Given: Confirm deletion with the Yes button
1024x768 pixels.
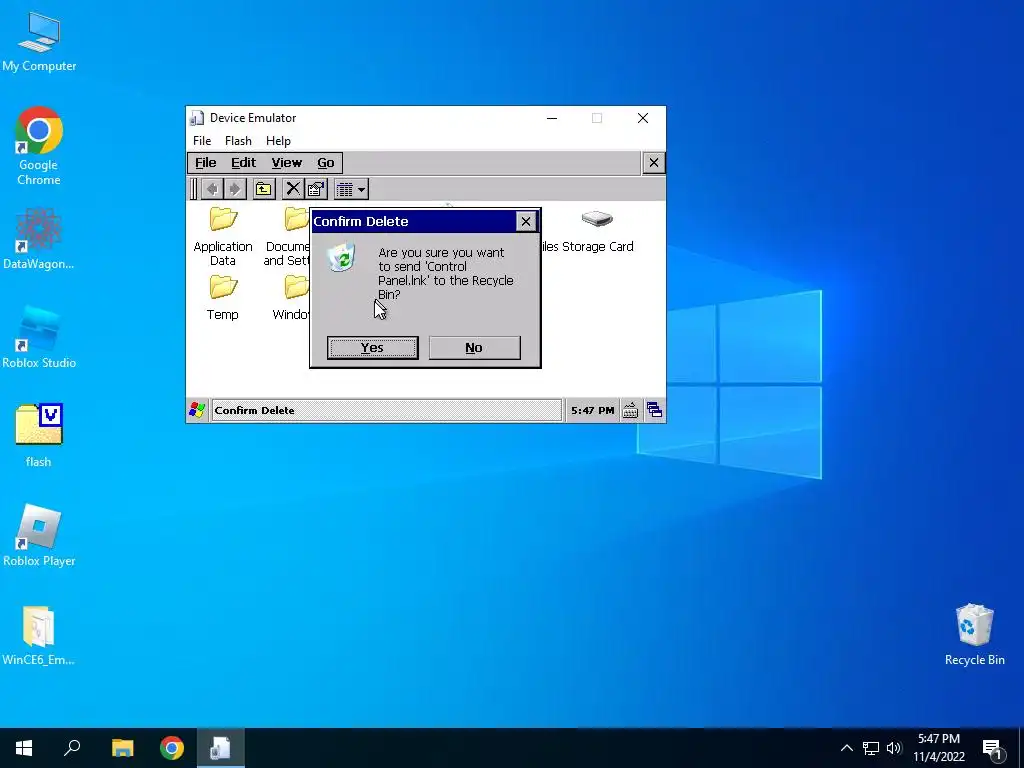Looking at the screenshot, I should 372,347.
